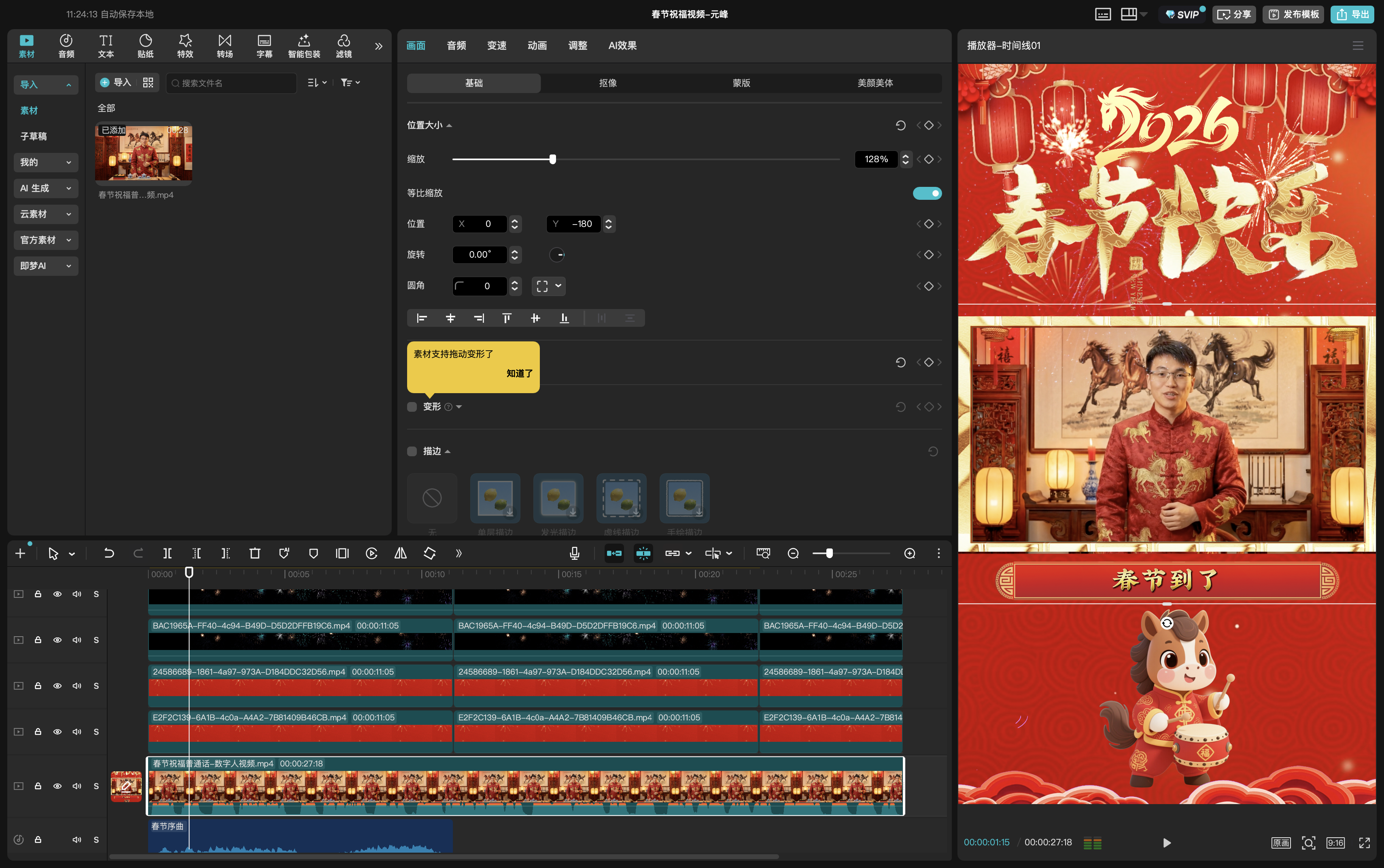Add keyframe for 缩放 scale
Image resolution: width=1384 pixels, height=868 pixels.
click(929, 159)
